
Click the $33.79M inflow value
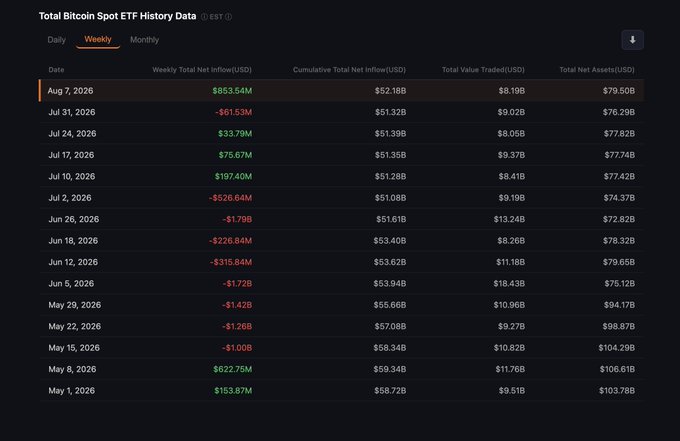235,134
